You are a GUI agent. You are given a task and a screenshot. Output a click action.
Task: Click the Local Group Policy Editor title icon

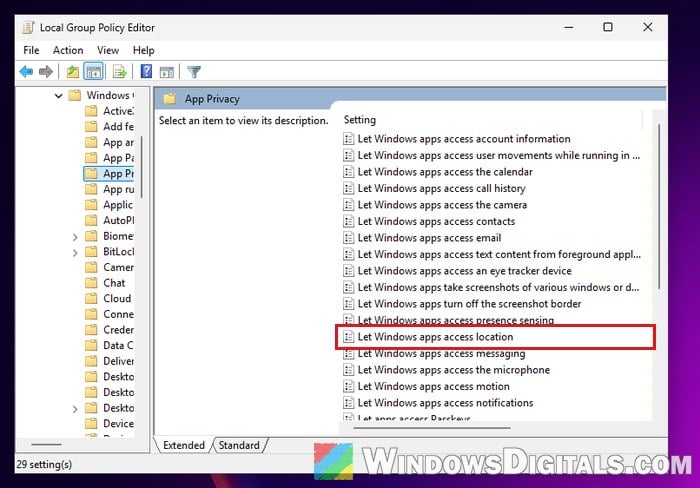click(x=29, y=28)
